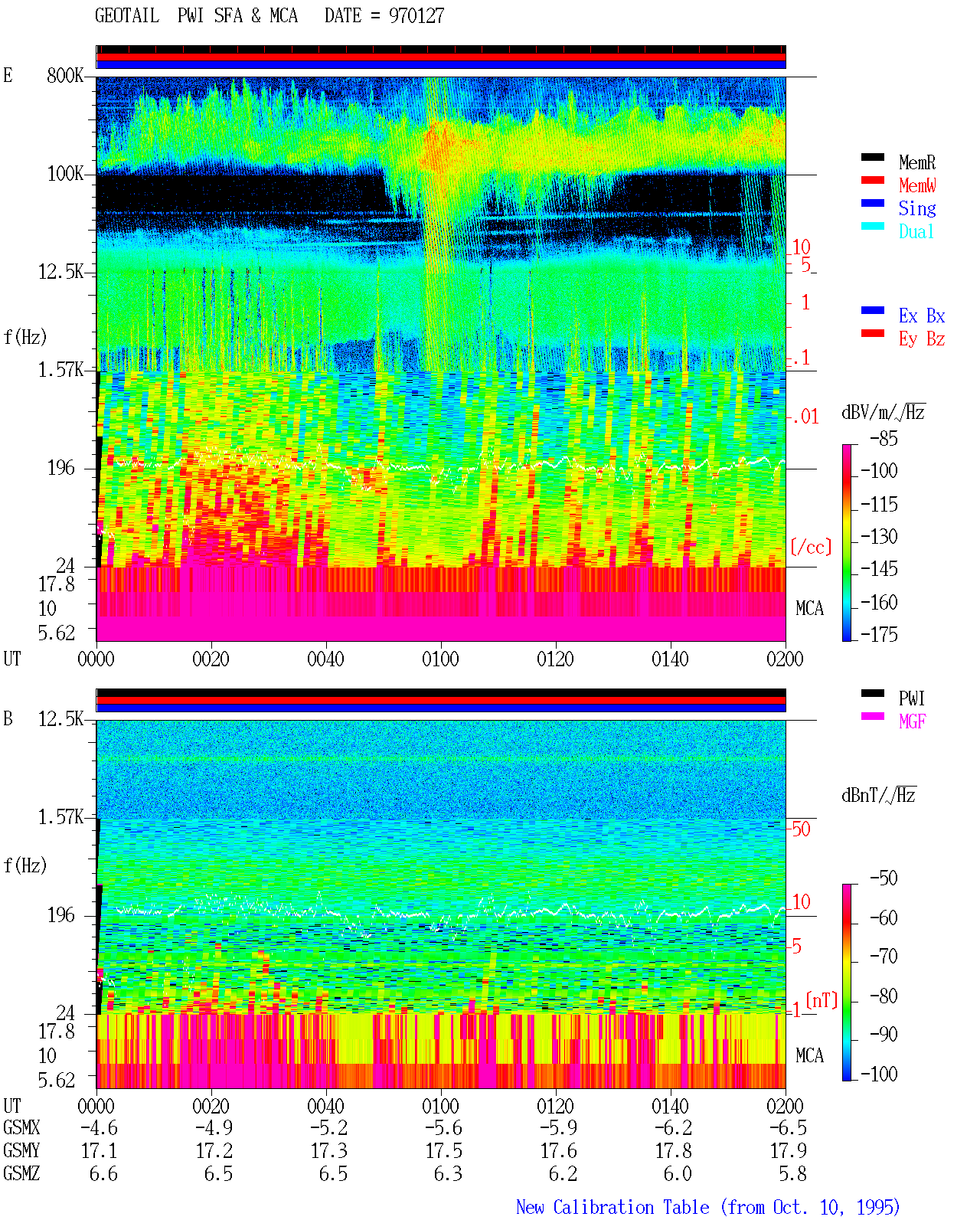This screenshot has height=1220, width=980.
Task: Click the '-175' color scale value
Action: pos(879,634)
